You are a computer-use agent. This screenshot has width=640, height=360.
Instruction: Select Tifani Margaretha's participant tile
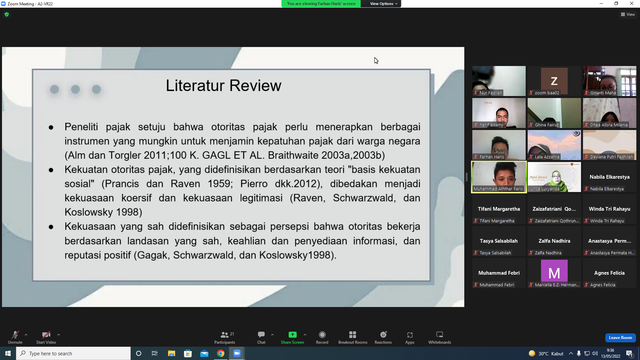(499, 209)
